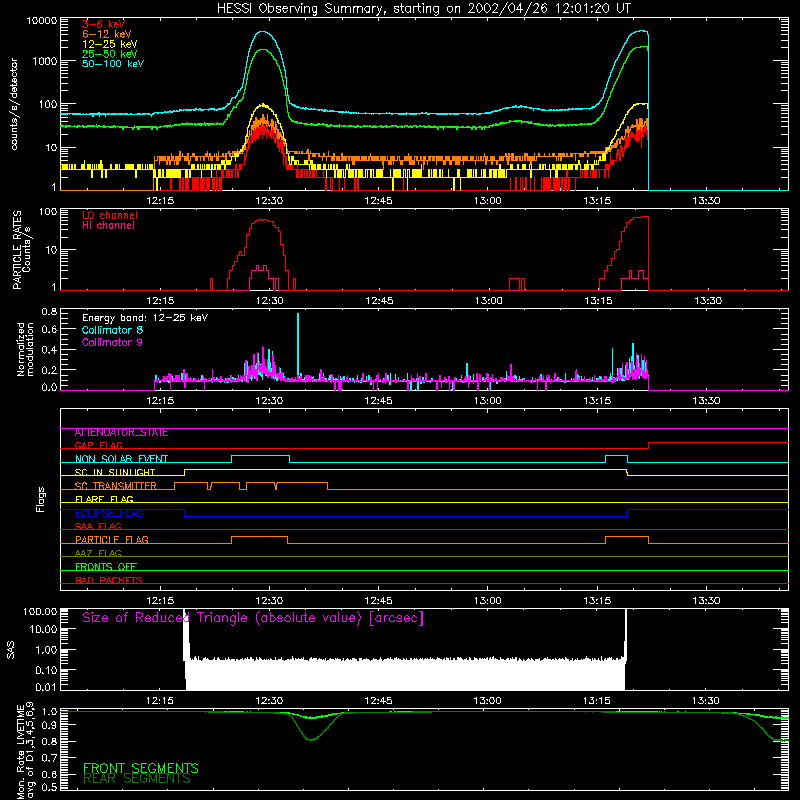Click the 'GAP_FLAG' flag label
800x800 pixels.
click(98, 446)
